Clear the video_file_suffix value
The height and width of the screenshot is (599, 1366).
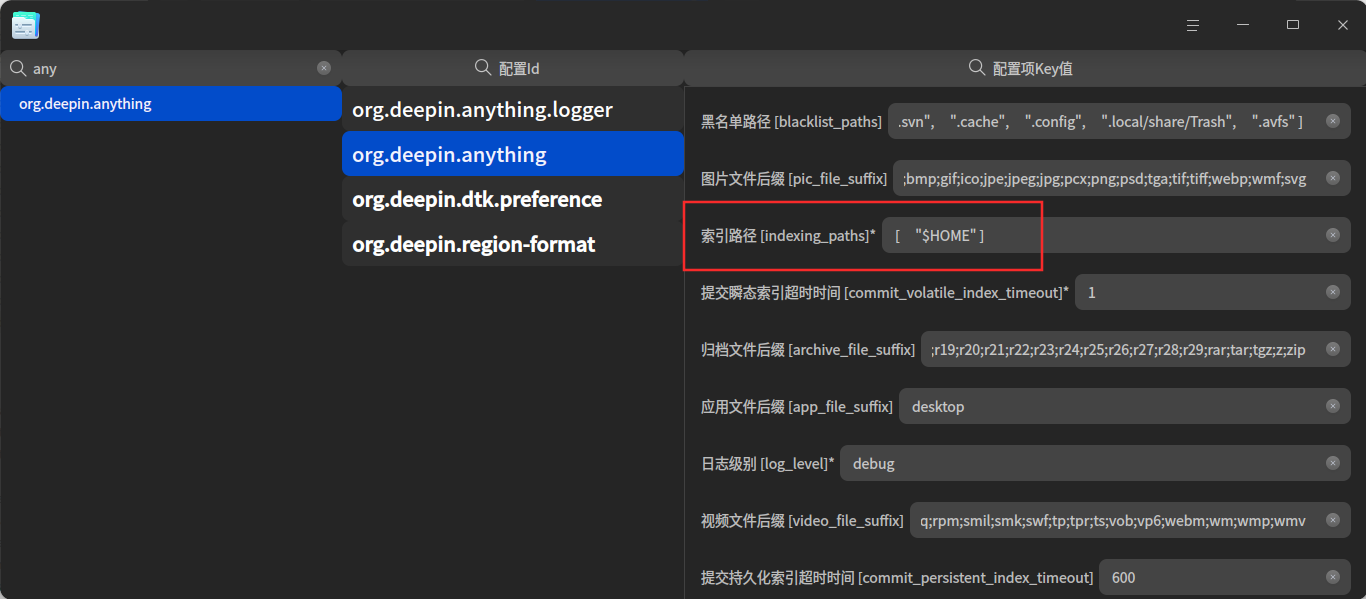pos(1333,520)
